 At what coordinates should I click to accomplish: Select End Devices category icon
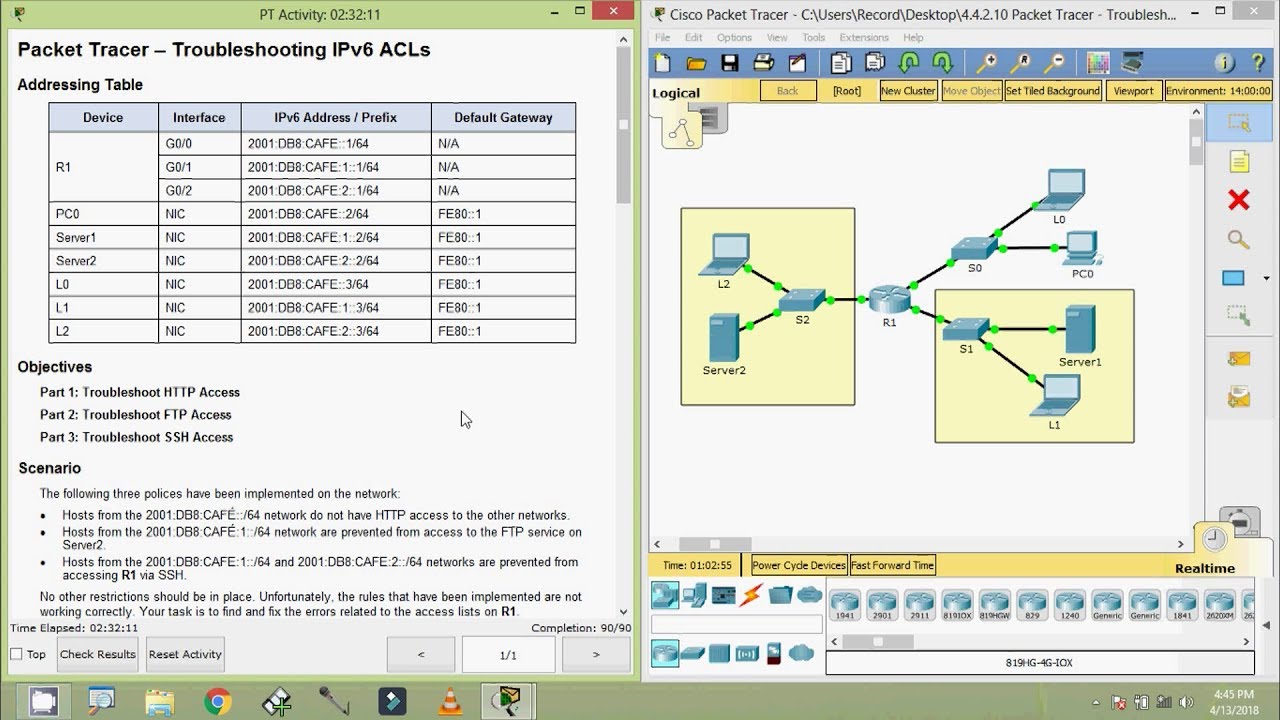click(x=693, y=596)
